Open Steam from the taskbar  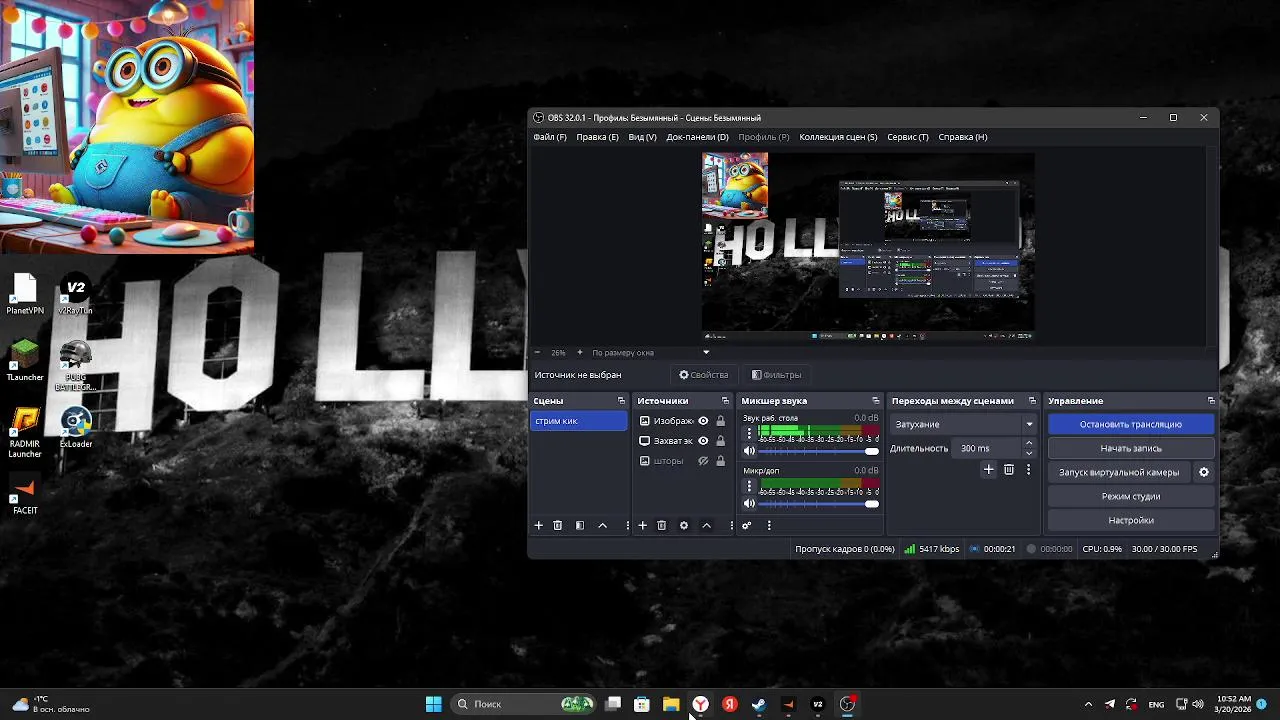coord(759,704)
